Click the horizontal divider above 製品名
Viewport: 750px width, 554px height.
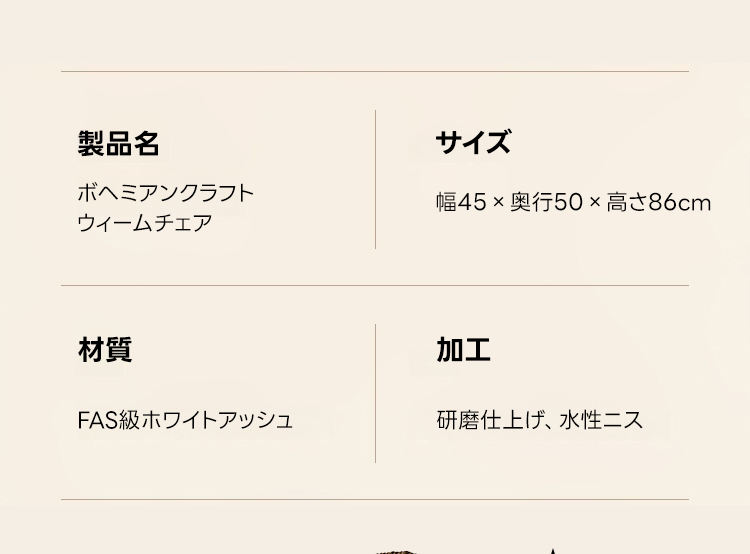click(x=375, y=72)
